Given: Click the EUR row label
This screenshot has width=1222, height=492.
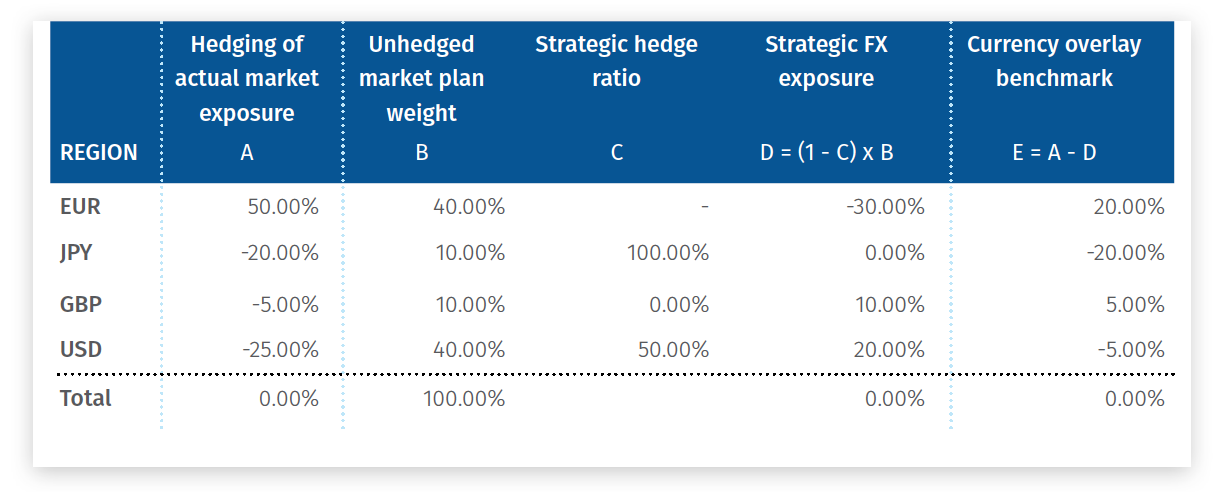Looking at the screenshot, I should click(80, 207).
